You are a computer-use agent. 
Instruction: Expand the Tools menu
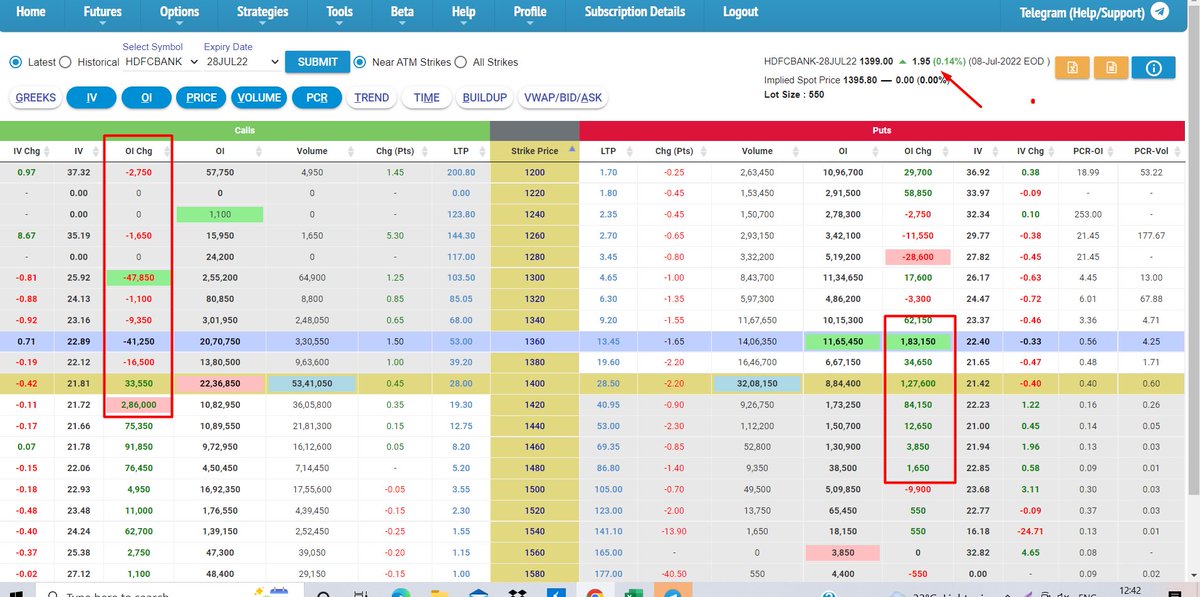pyautogui.click(x=340, y=12)
